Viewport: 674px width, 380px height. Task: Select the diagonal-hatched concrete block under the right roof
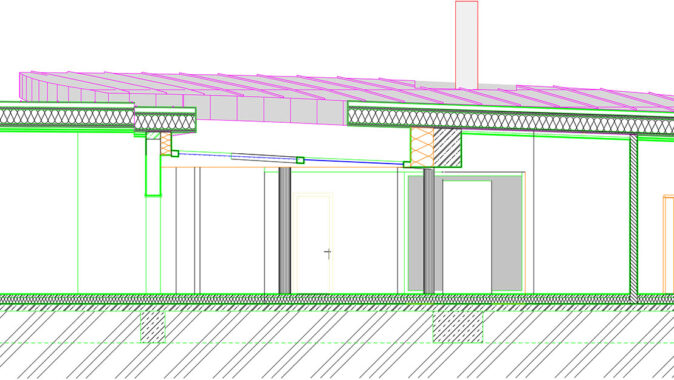(x=447, y=148)
